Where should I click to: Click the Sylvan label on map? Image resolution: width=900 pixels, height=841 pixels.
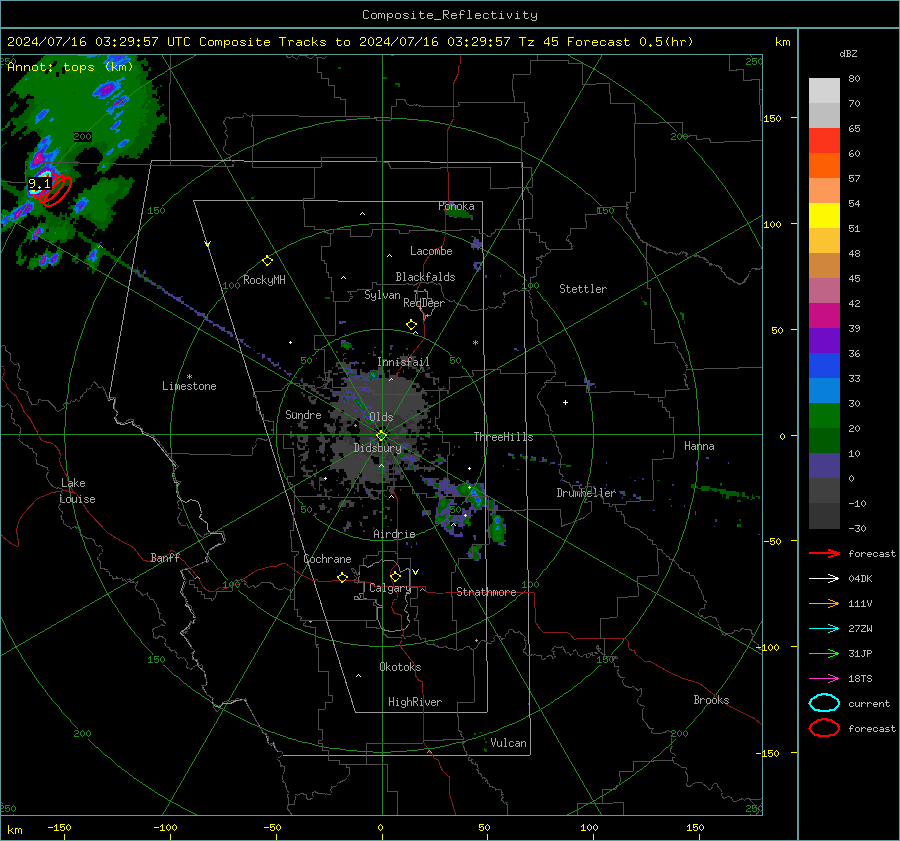pos(382,295)
